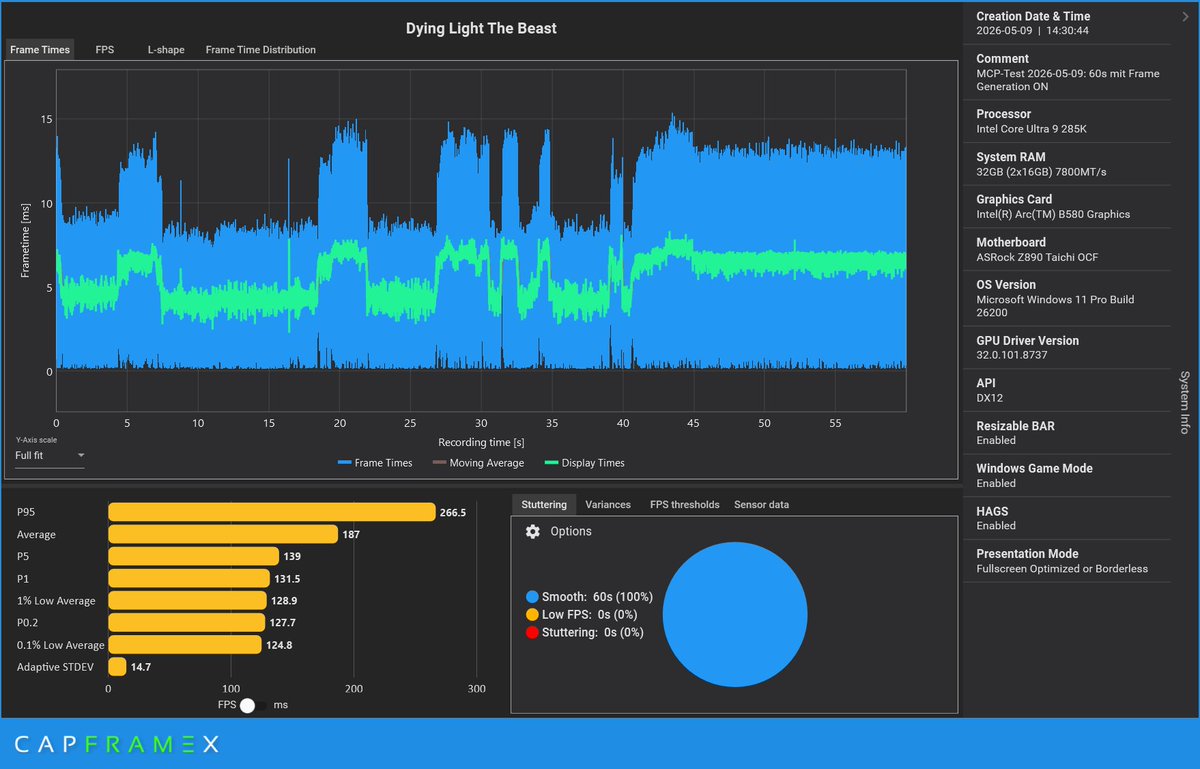Select the Stuttering tab

click(x=544, y=504)
